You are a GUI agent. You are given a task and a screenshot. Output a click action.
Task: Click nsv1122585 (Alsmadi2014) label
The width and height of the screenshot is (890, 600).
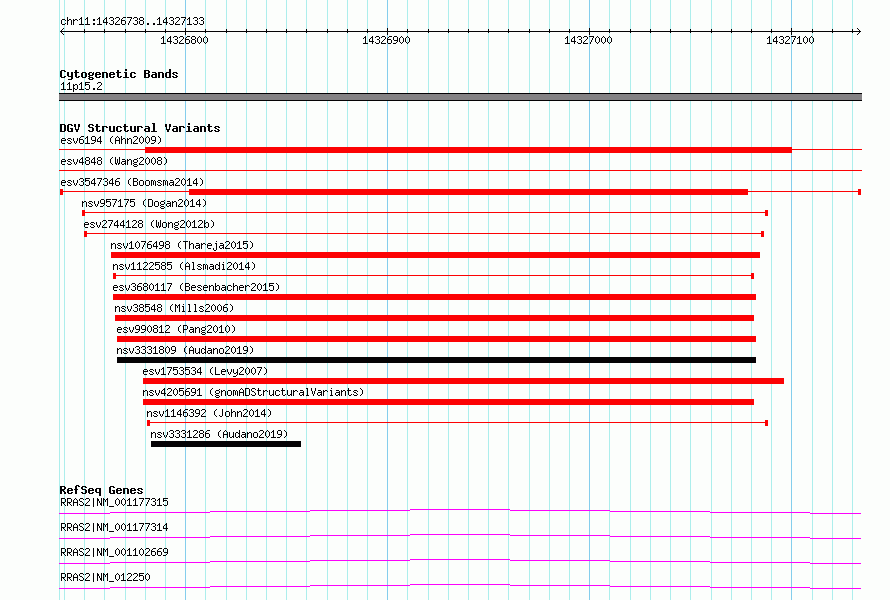(184, 266)
